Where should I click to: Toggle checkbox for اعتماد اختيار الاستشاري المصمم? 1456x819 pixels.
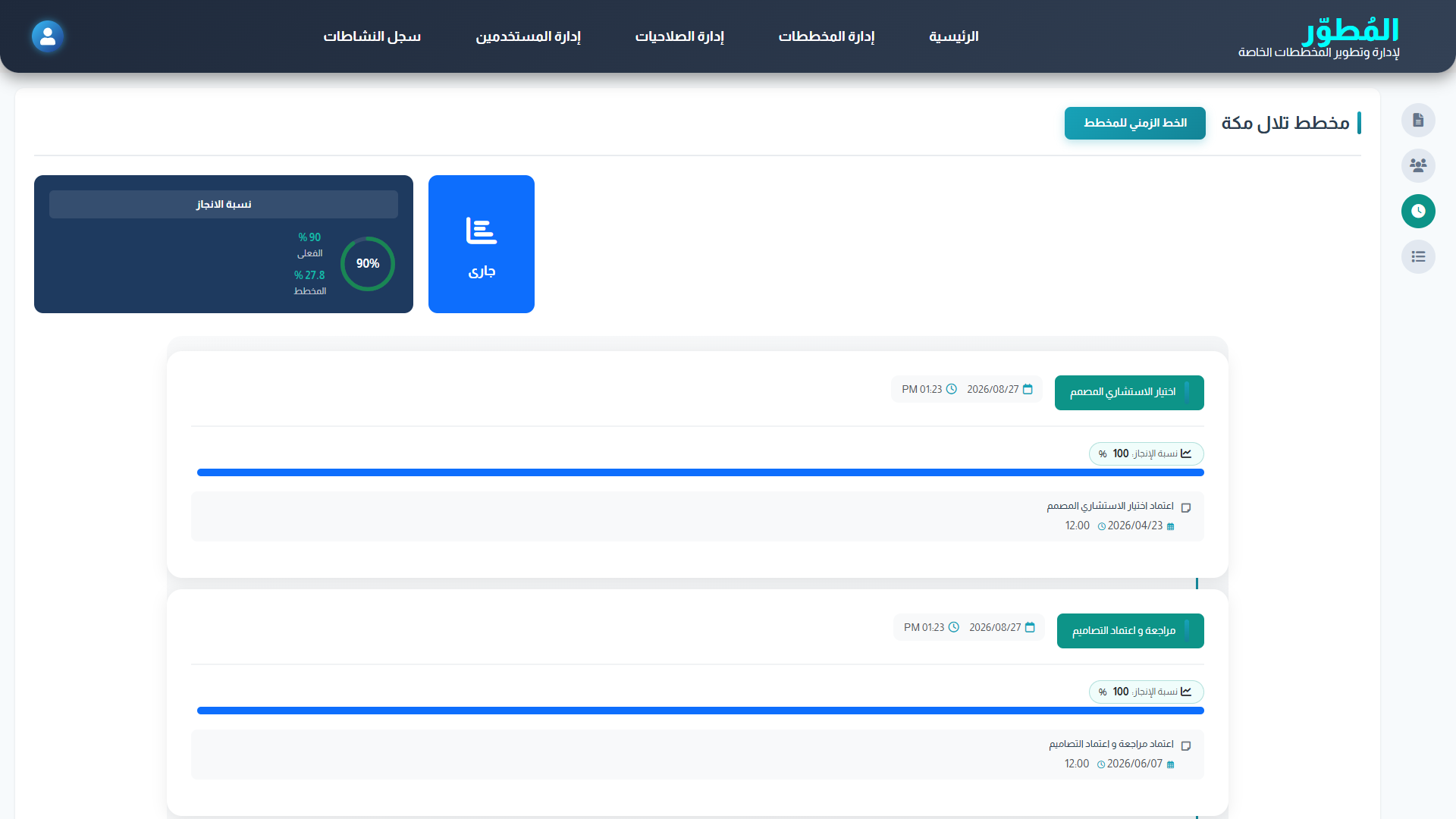pyautogui.click(x=1186, y=507)
